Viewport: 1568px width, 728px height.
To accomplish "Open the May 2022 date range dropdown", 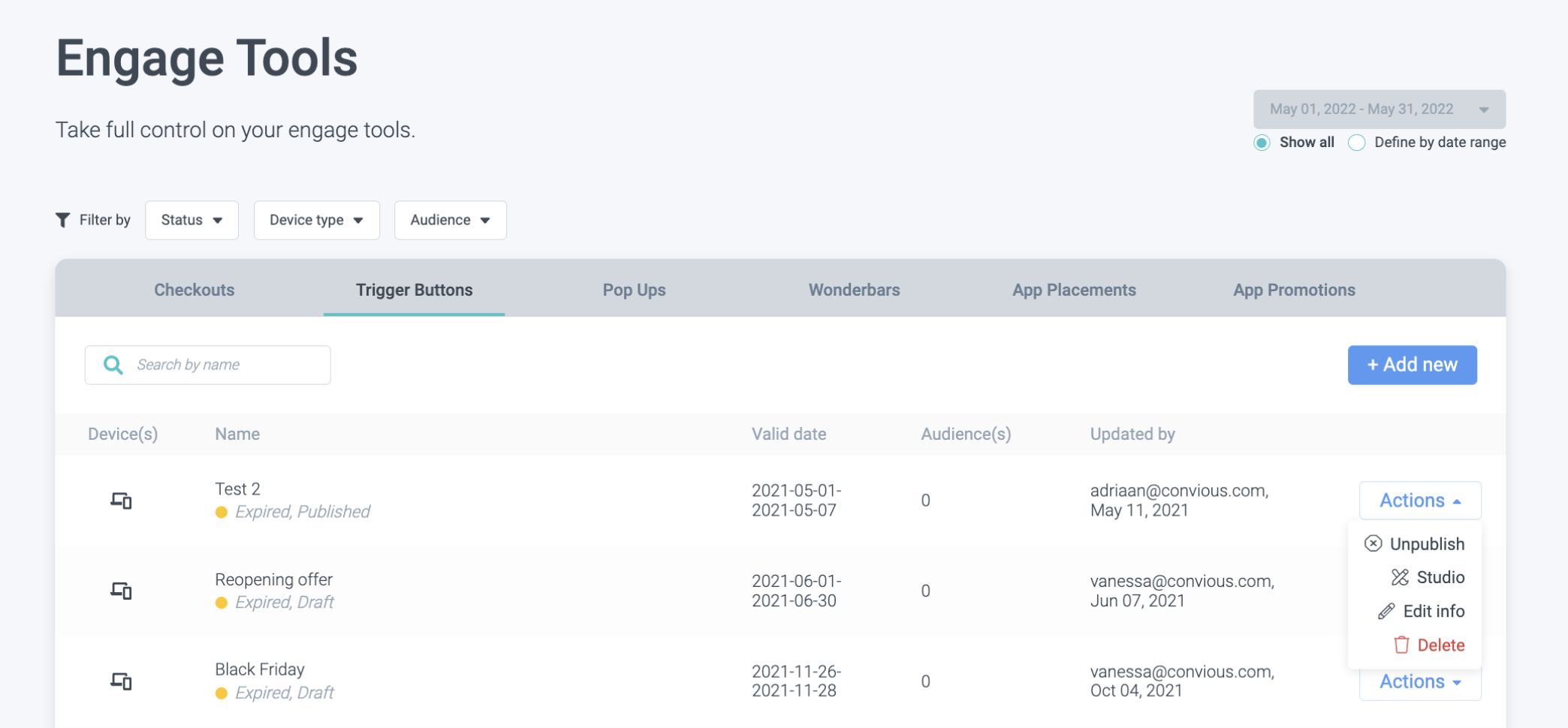I will click(x=1379, y=110).
